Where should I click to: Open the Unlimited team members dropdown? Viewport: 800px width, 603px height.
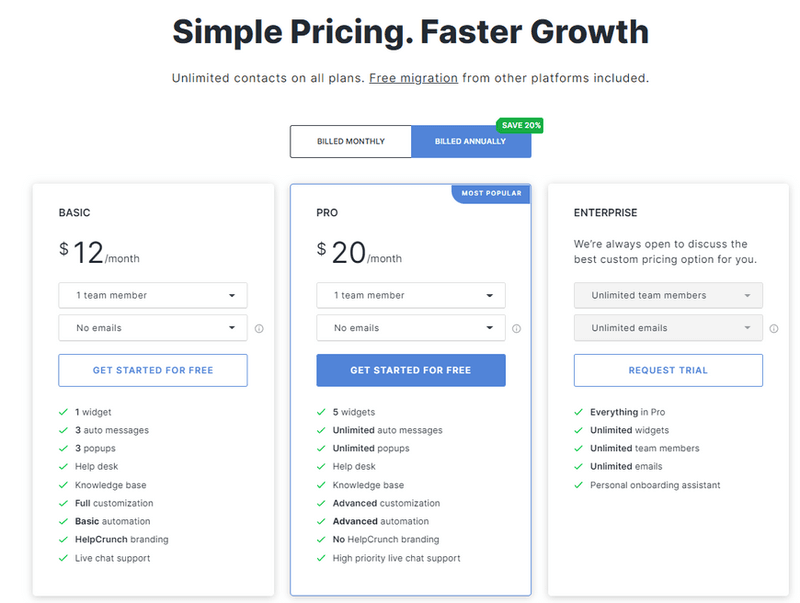click(667, 295)
